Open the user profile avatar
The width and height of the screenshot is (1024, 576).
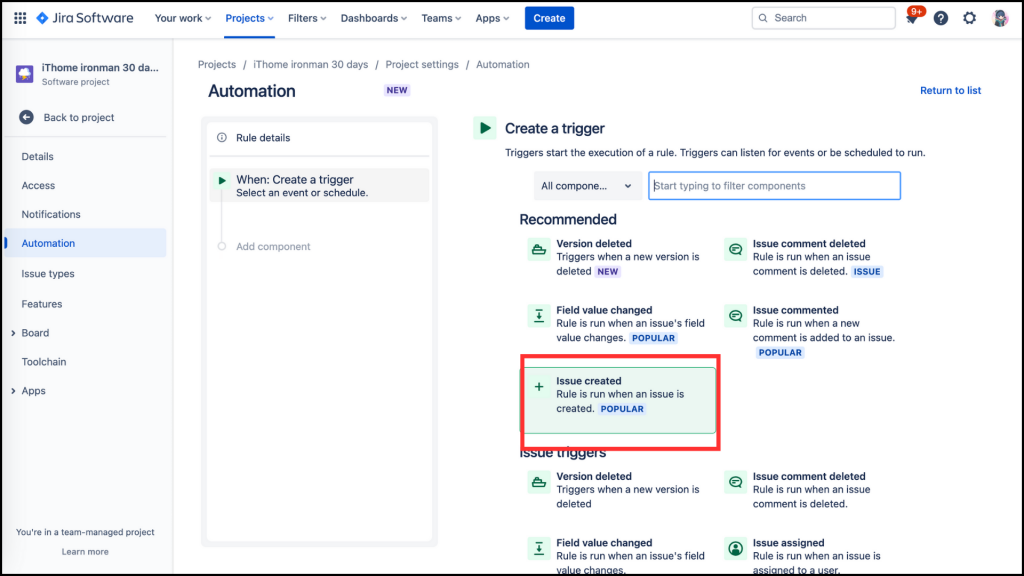pos(999,18)
